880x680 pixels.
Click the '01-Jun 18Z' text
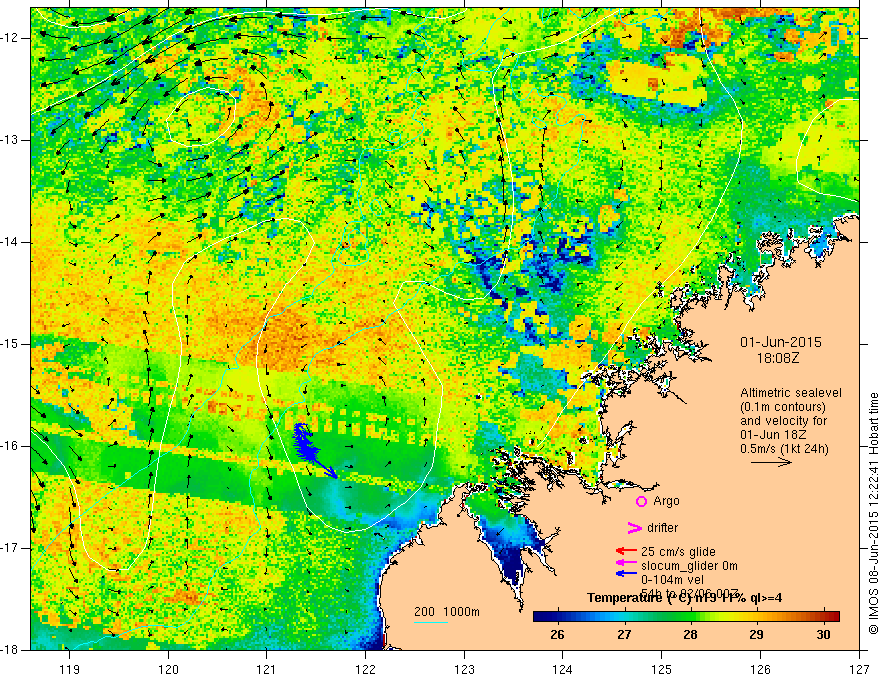pos(772,435)
